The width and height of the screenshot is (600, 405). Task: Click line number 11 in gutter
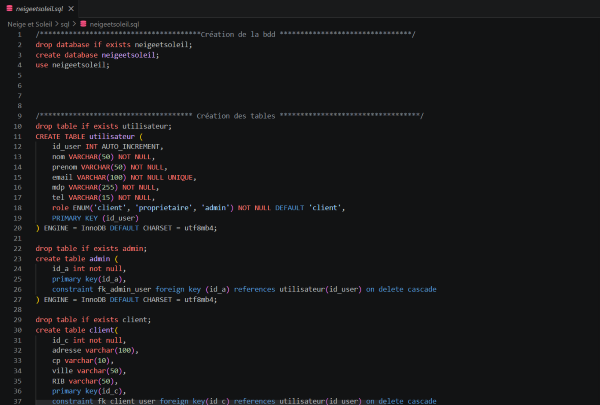18,137
